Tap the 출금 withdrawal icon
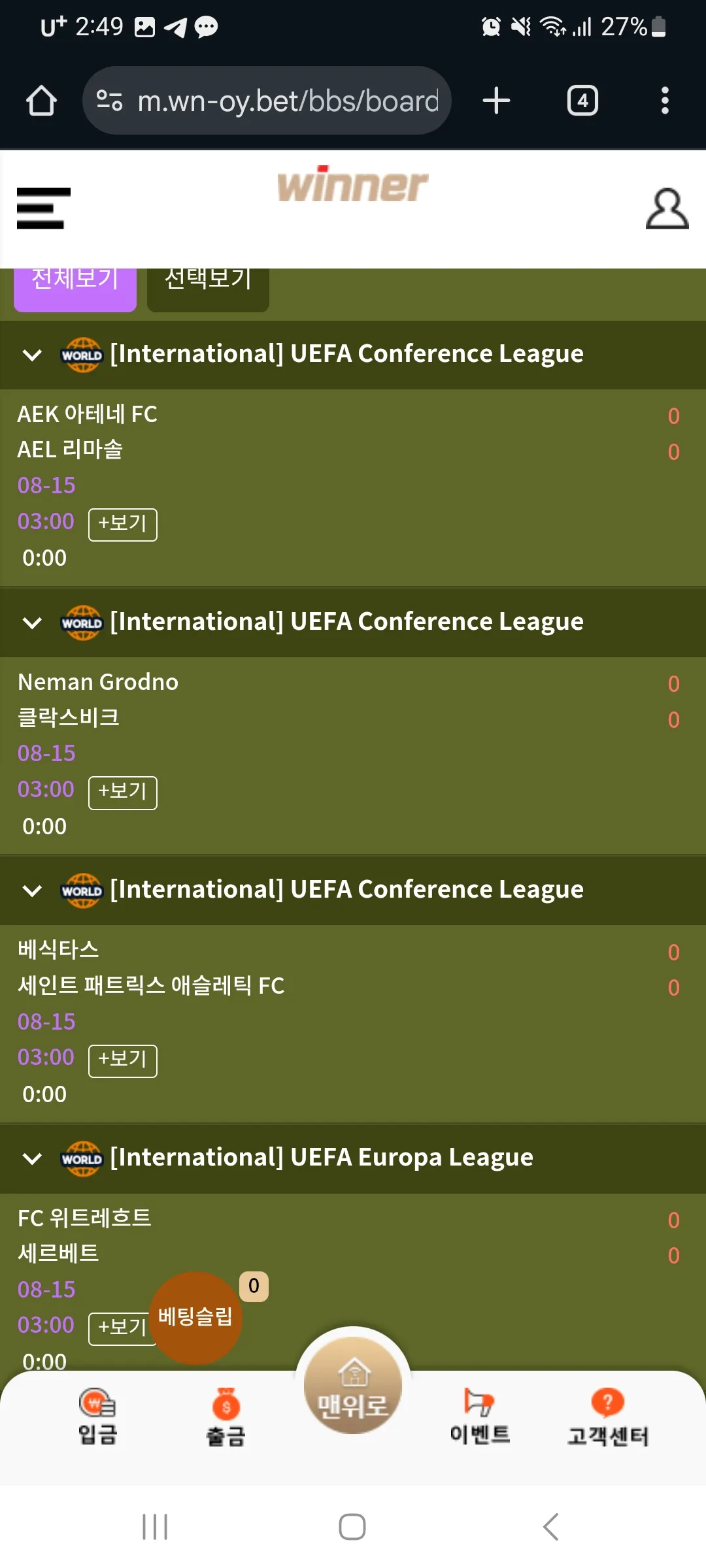This screenshot has width=706, height=1568. [x=226, y=1416]
